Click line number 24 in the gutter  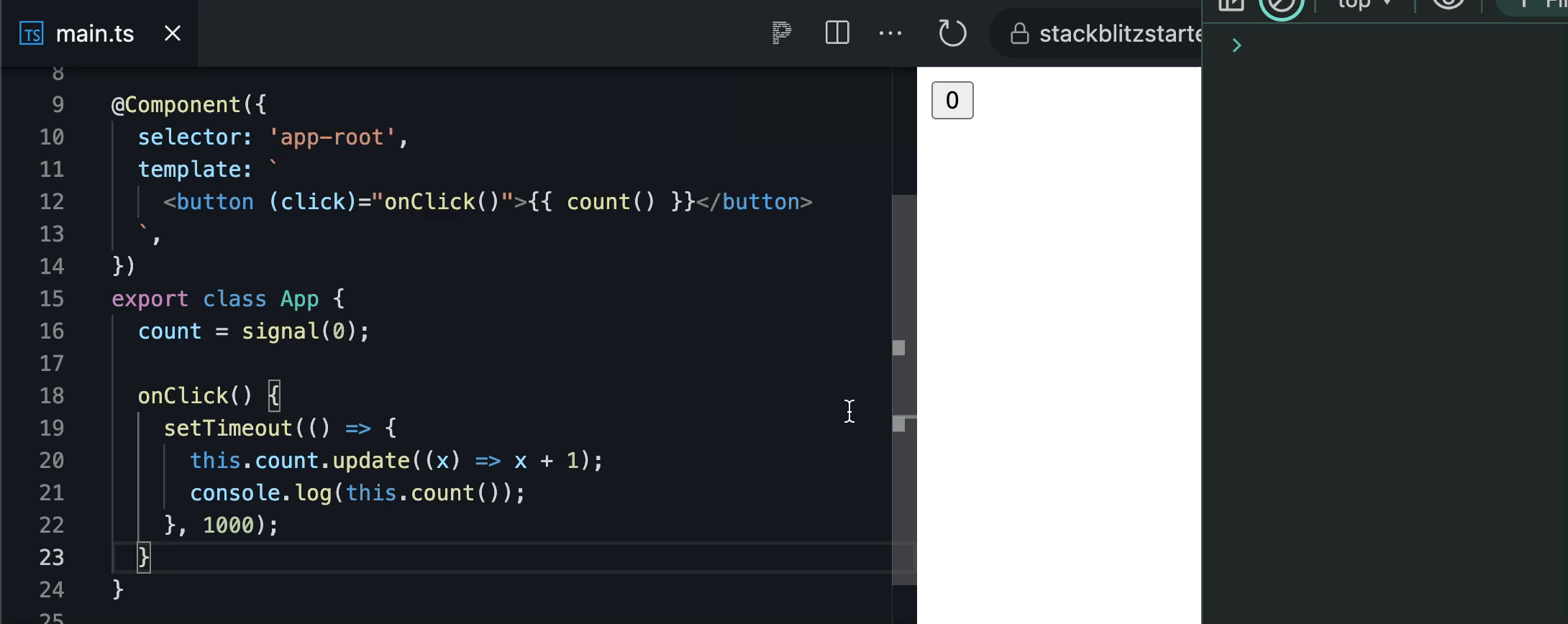[52, 590]
